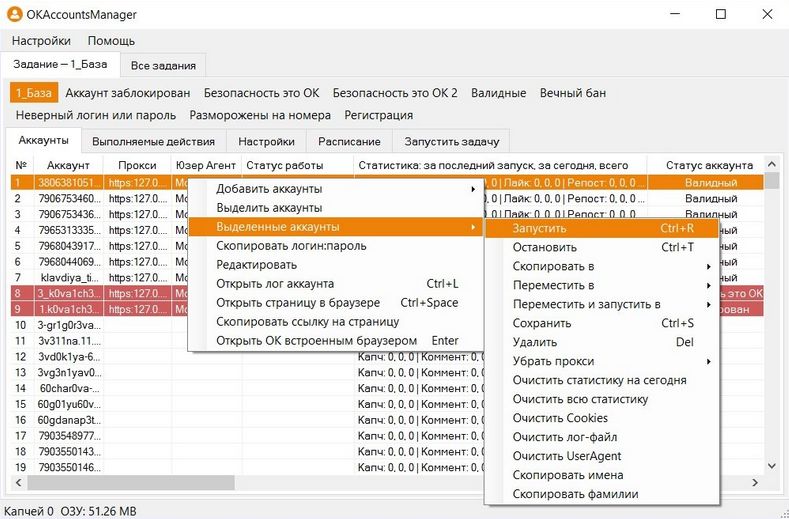Switch to the 'Расписание' tab
The height and width of the screenshot is (519, 789).
pyautogui.click(x=349, y=141)
